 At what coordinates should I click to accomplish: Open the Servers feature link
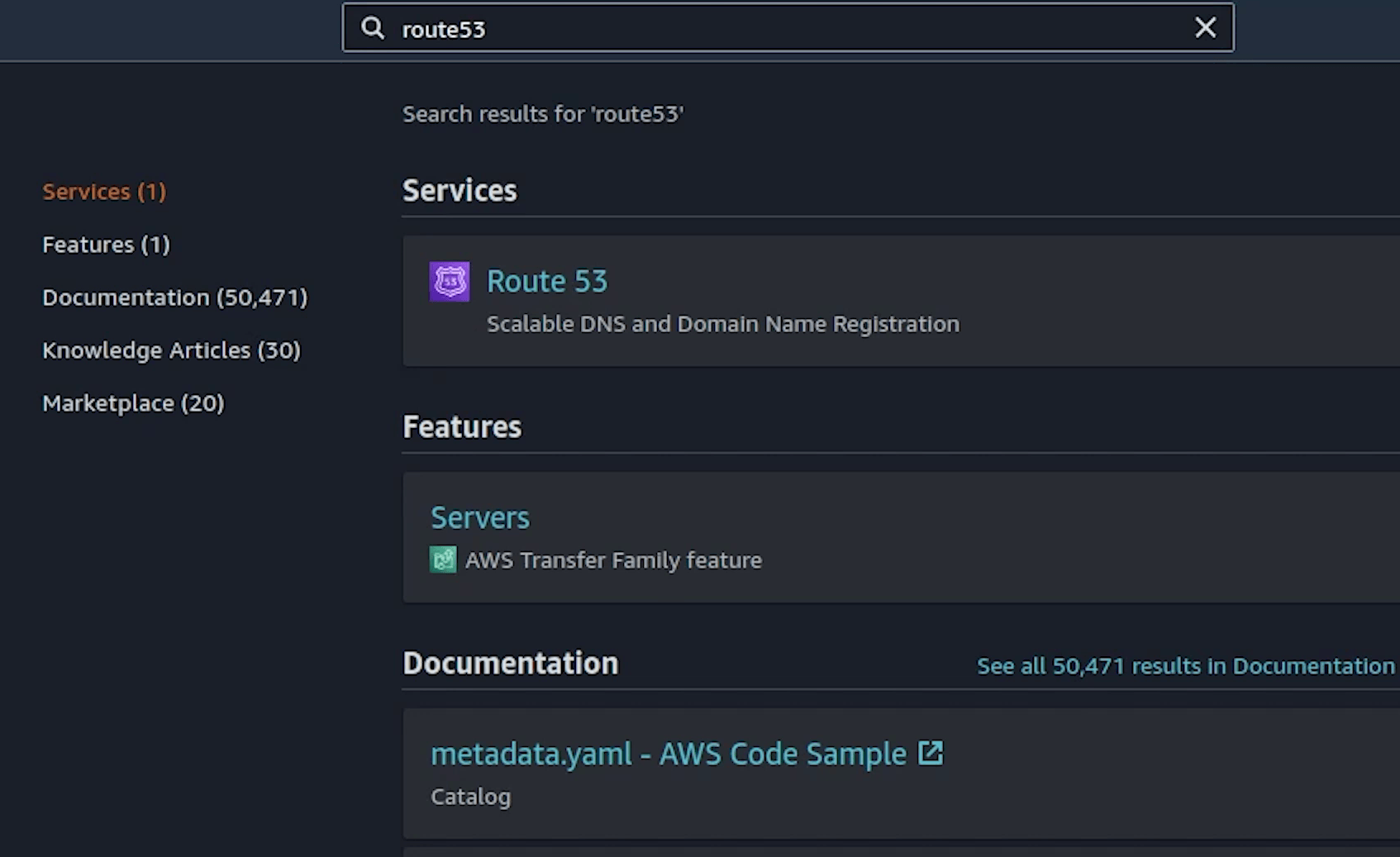(x=480, y=518)
